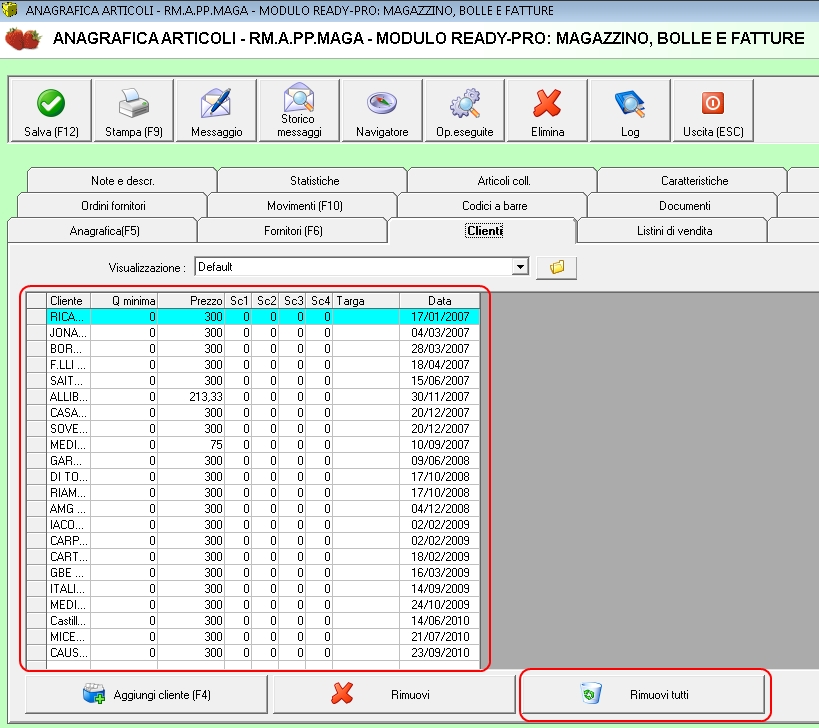Click the yellow folder icon beside Visualizzazione
819x728 pixels.
click(x=557, y=267)
